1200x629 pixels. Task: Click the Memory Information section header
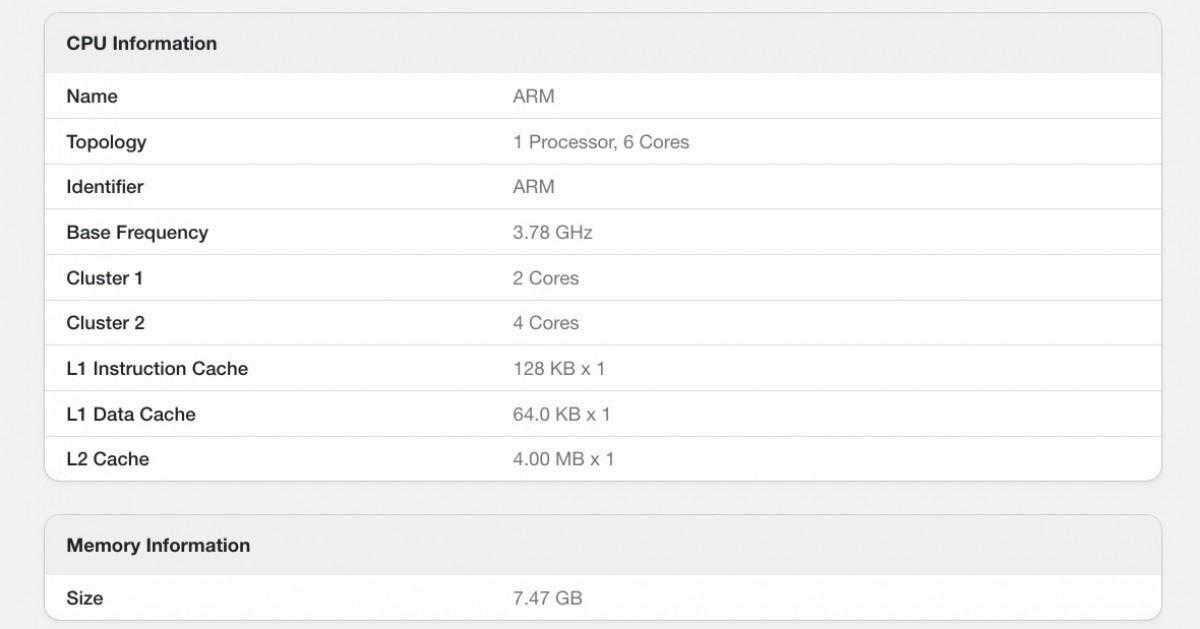(158, 545)
